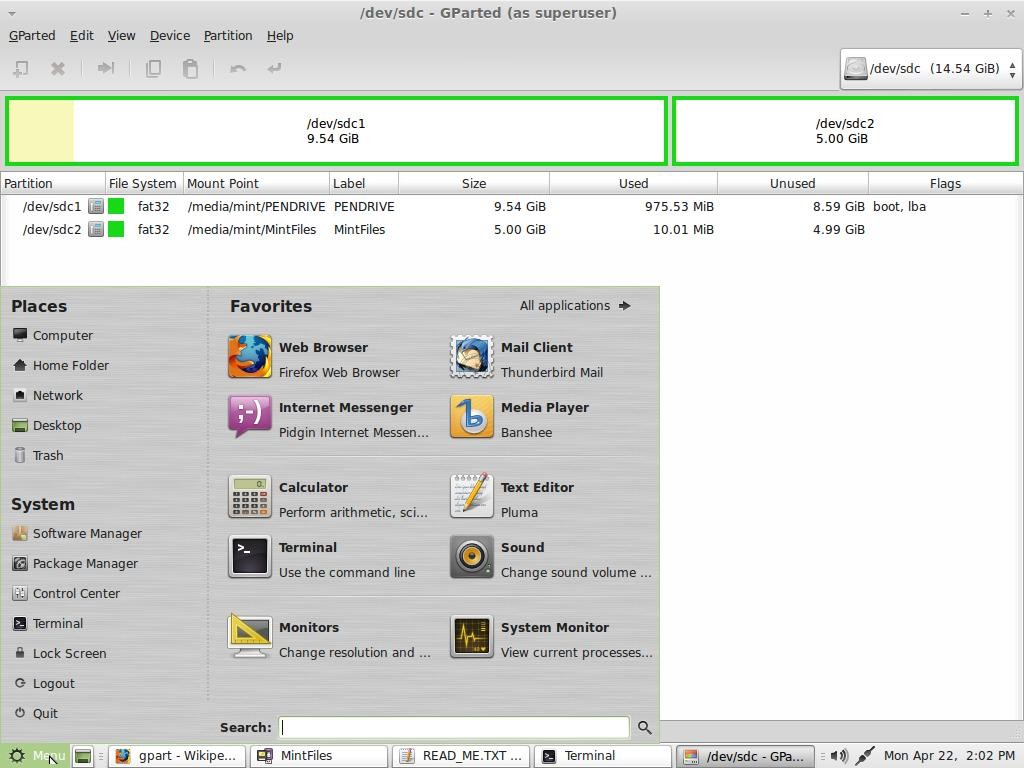Click the Copy partition toolbar icon
The image size is (1024, 768).
[155, 68]
